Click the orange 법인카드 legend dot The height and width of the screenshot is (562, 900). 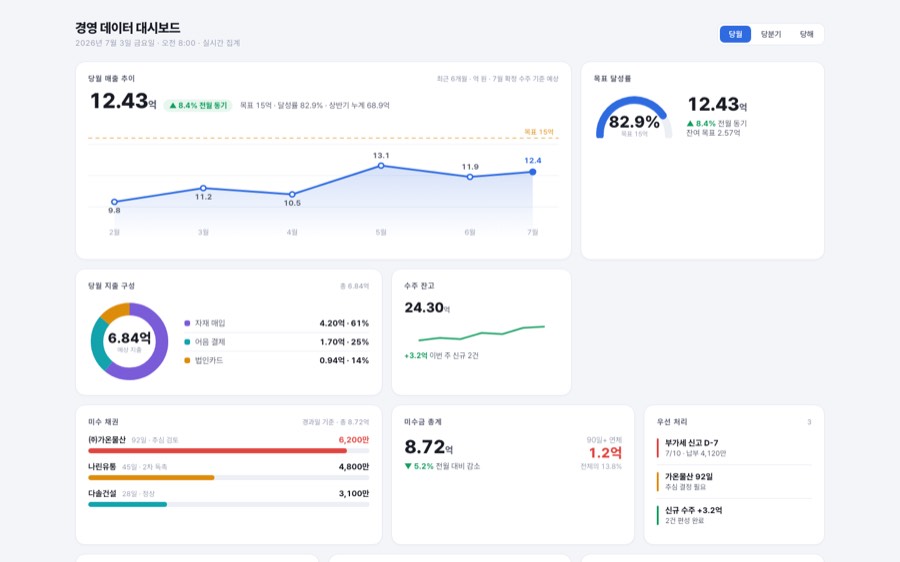tap(187, 361)
